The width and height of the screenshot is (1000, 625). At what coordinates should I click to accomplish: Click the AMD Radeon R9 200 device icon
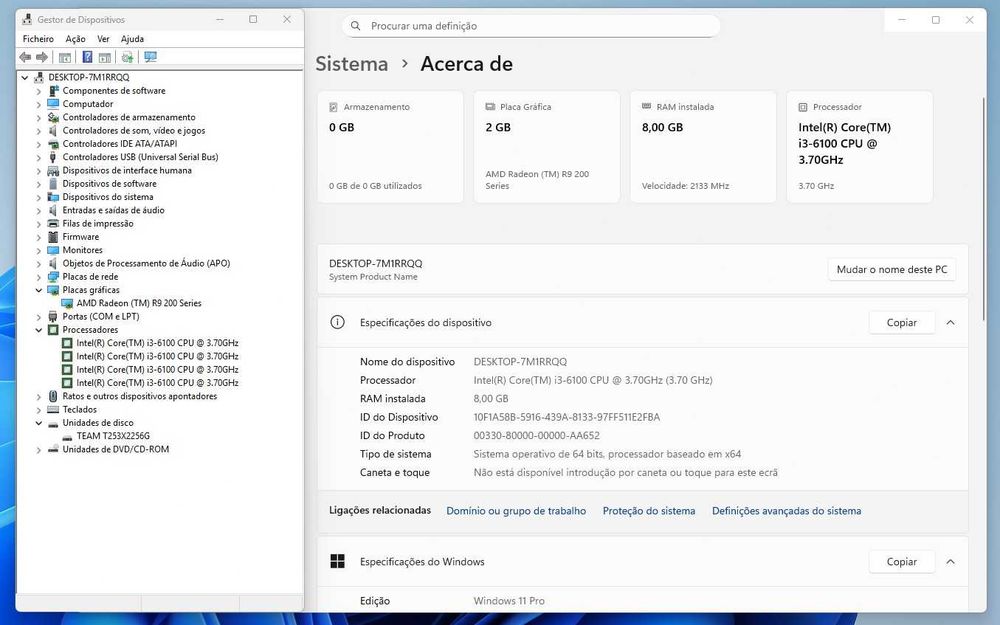tap(68, 304)
